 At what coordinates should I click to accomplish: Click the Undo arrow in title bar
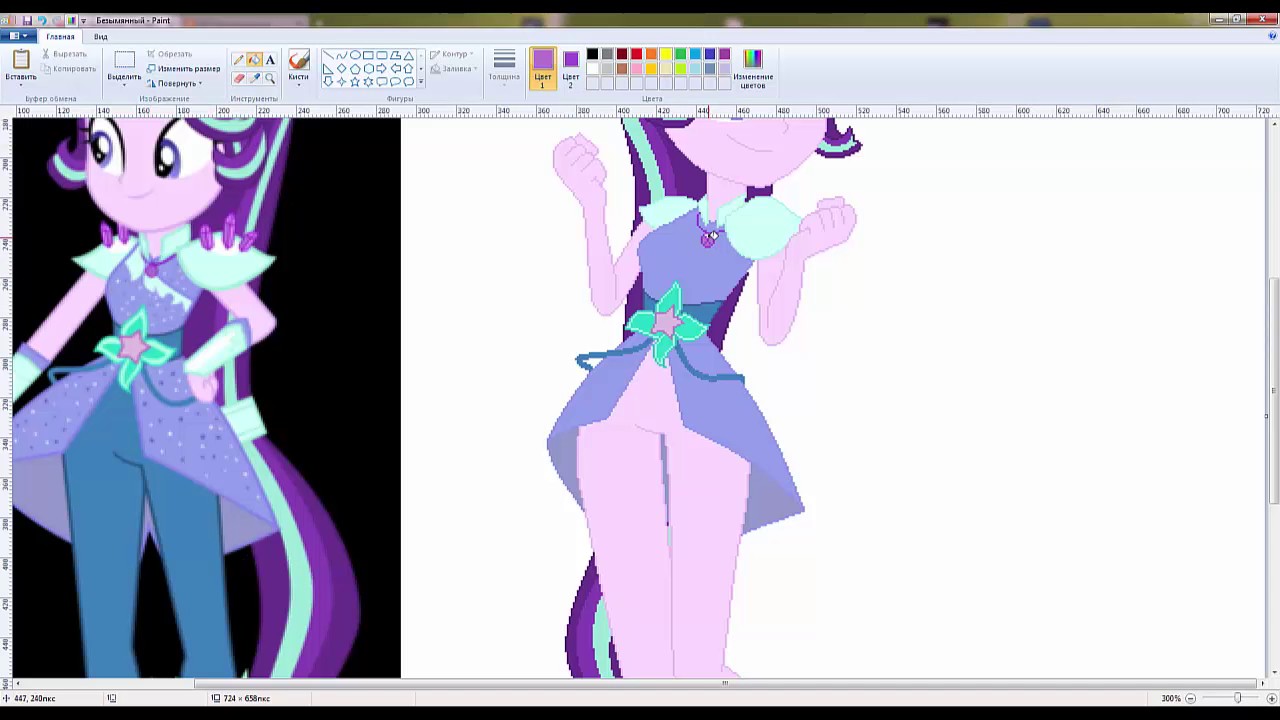tap(42, 20)
